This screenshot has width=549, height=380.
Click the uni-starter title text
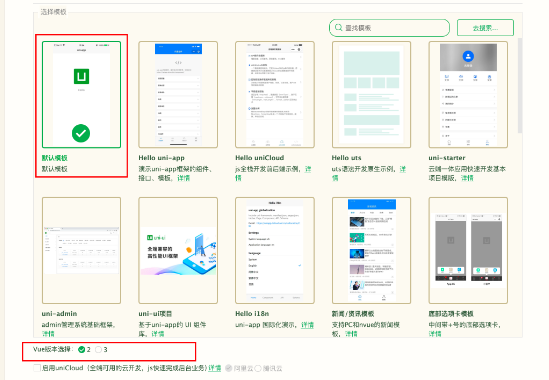[x=447, y=158]
